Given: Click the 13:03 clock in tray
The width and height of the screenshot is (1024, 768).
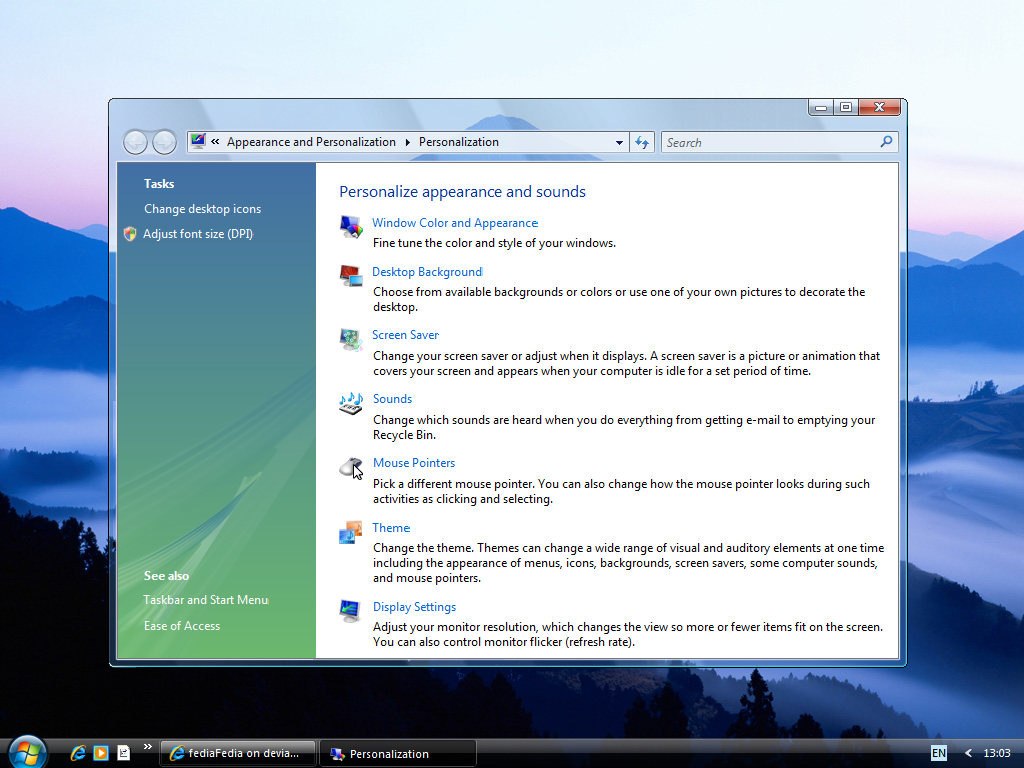Looking at the screenshot, I should click(997, 753).
